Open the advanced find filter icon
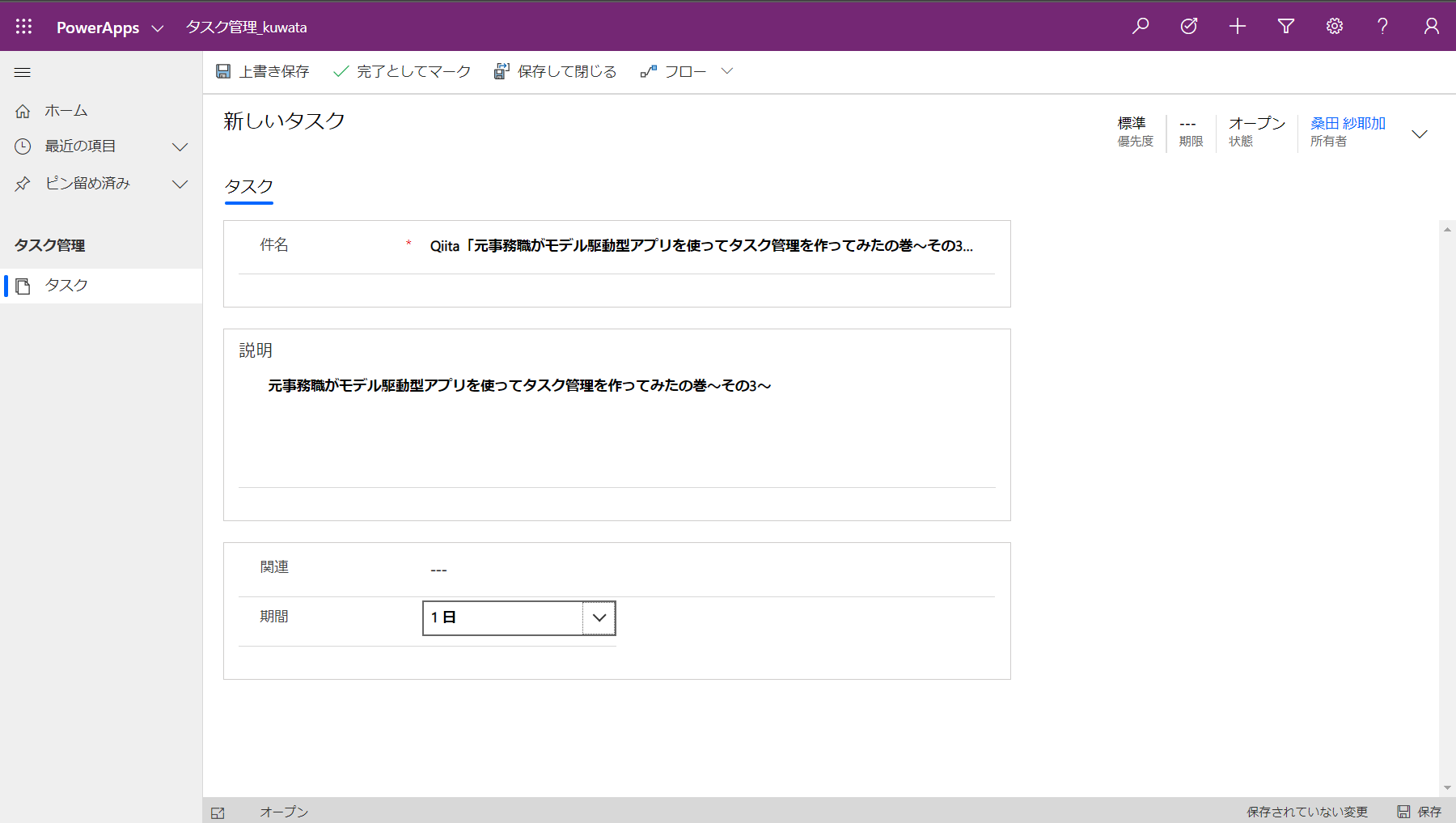Screen dimensions: 1456x823 (x=1286, y=27)
